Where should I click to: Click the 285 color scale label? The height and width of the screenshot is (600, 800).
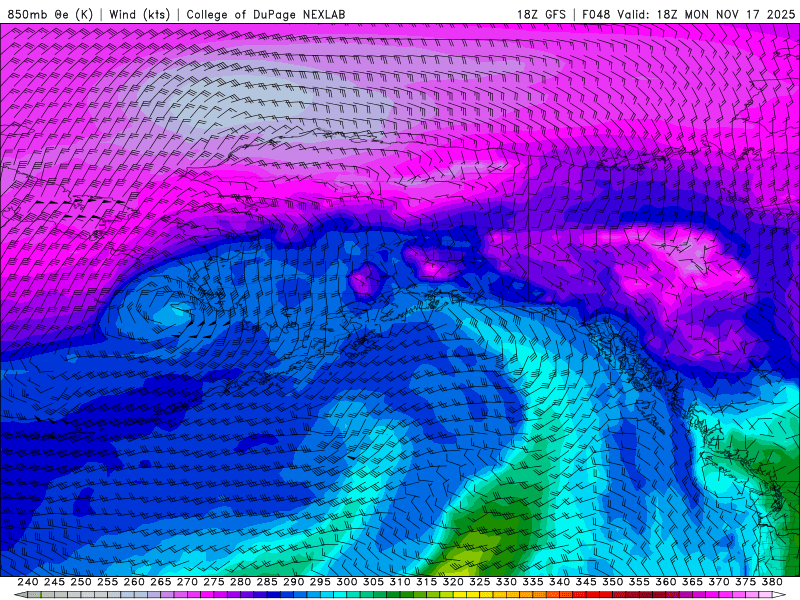click(x=267, y=582)
